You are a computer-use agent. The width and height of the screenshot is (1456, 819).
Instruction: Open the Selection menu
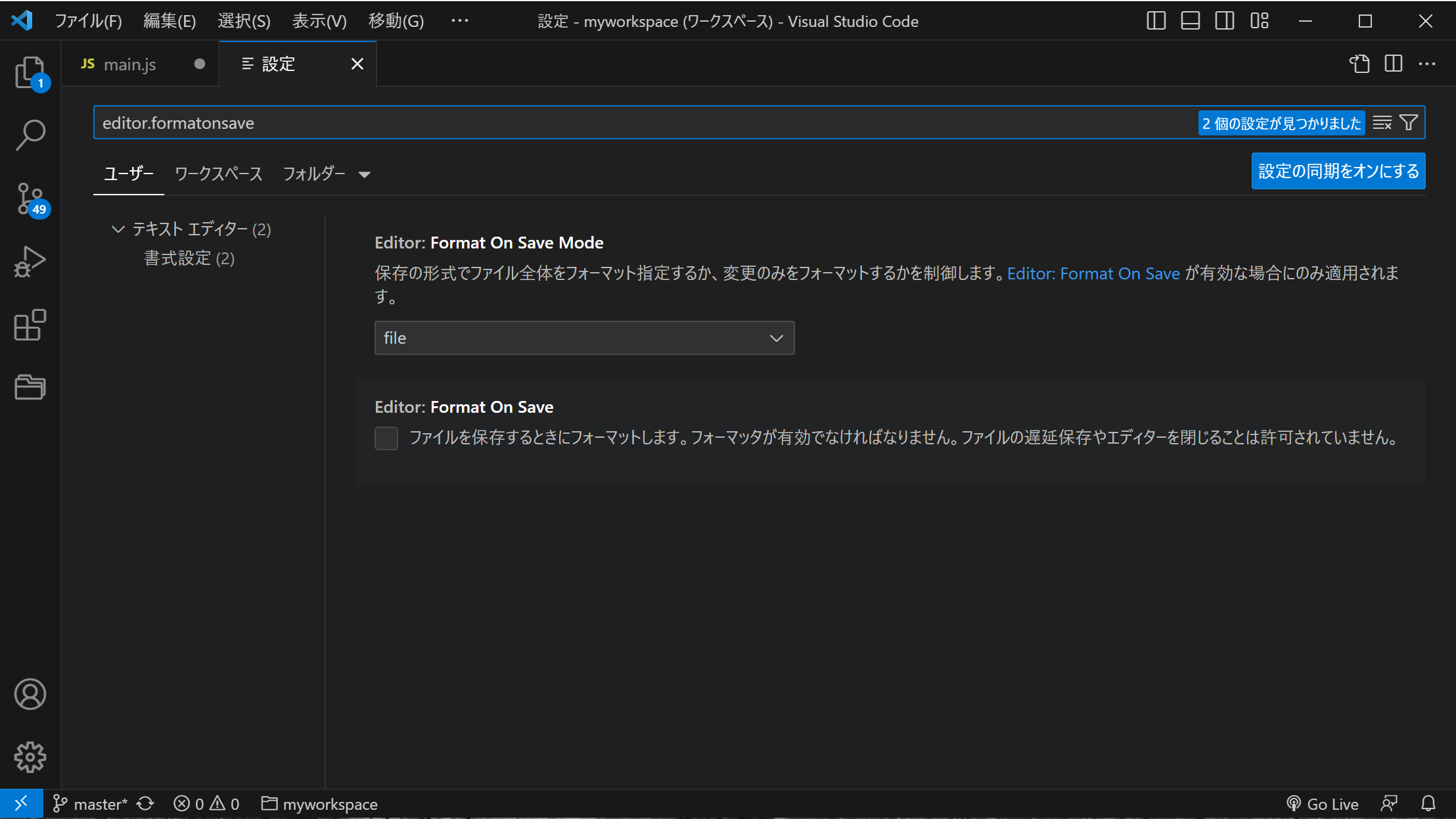tap(244, 21)
